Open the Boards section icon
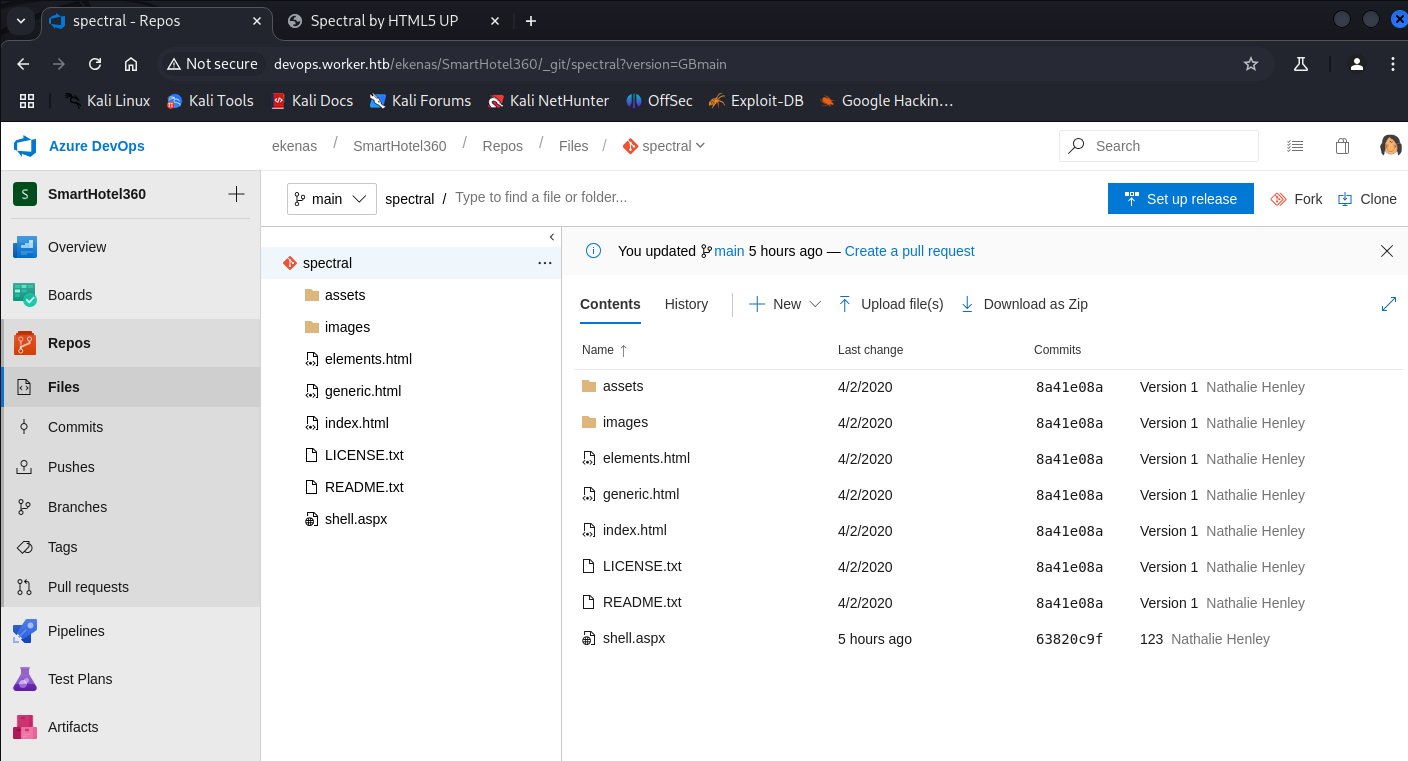 [25, 295]
